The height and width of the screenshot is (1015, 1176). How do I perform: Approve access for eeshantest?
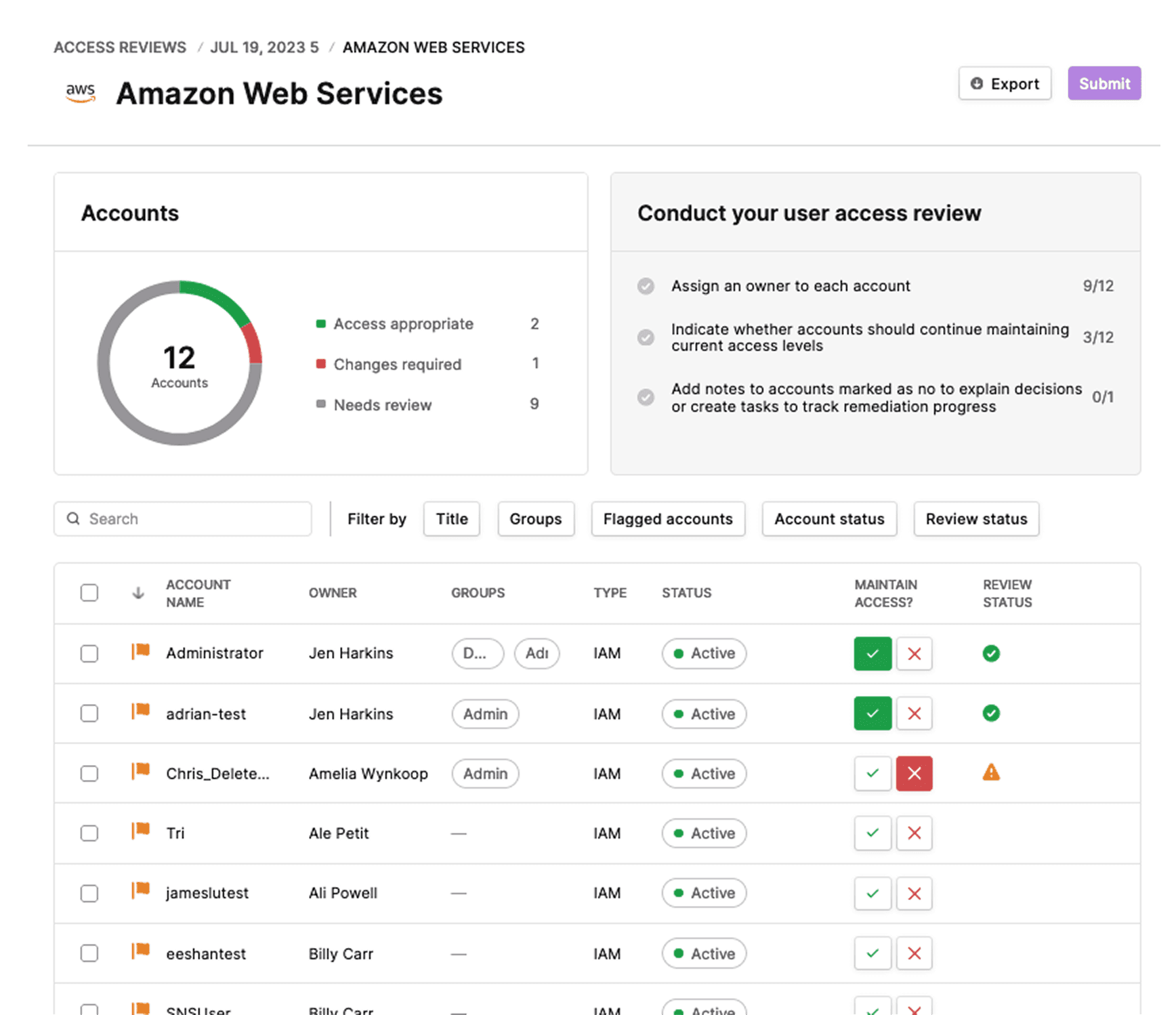pyautogui.click(x=873, y=953)
